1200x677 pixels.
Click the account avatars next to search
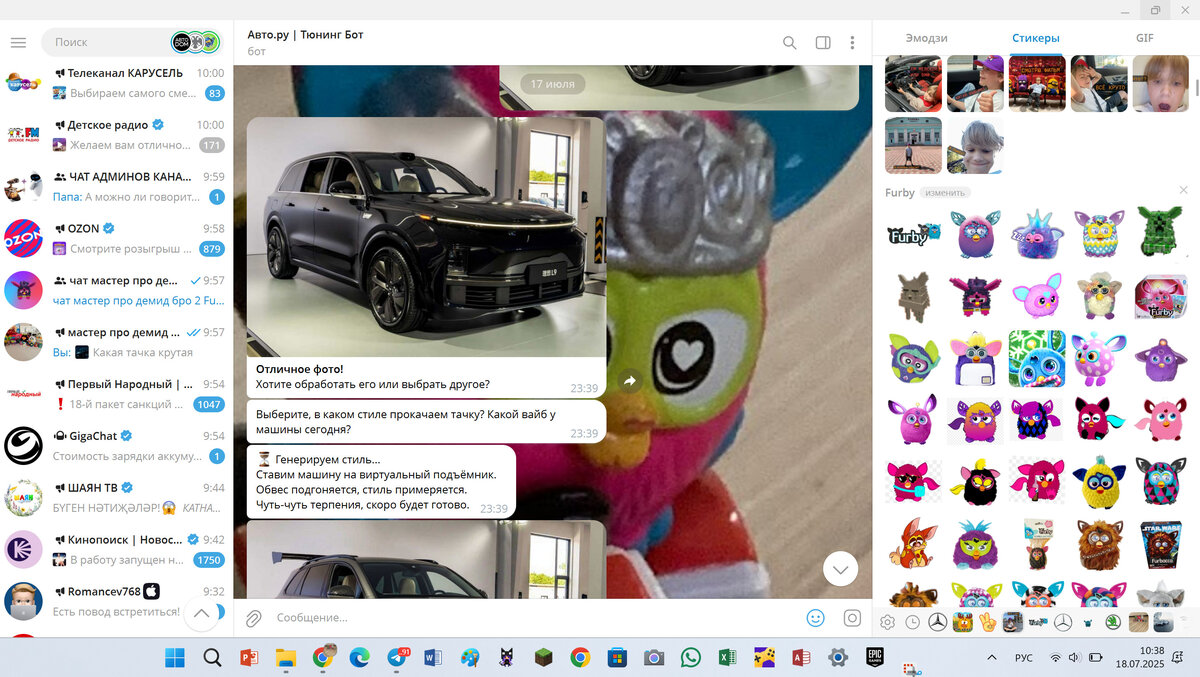tap(196, 42)
